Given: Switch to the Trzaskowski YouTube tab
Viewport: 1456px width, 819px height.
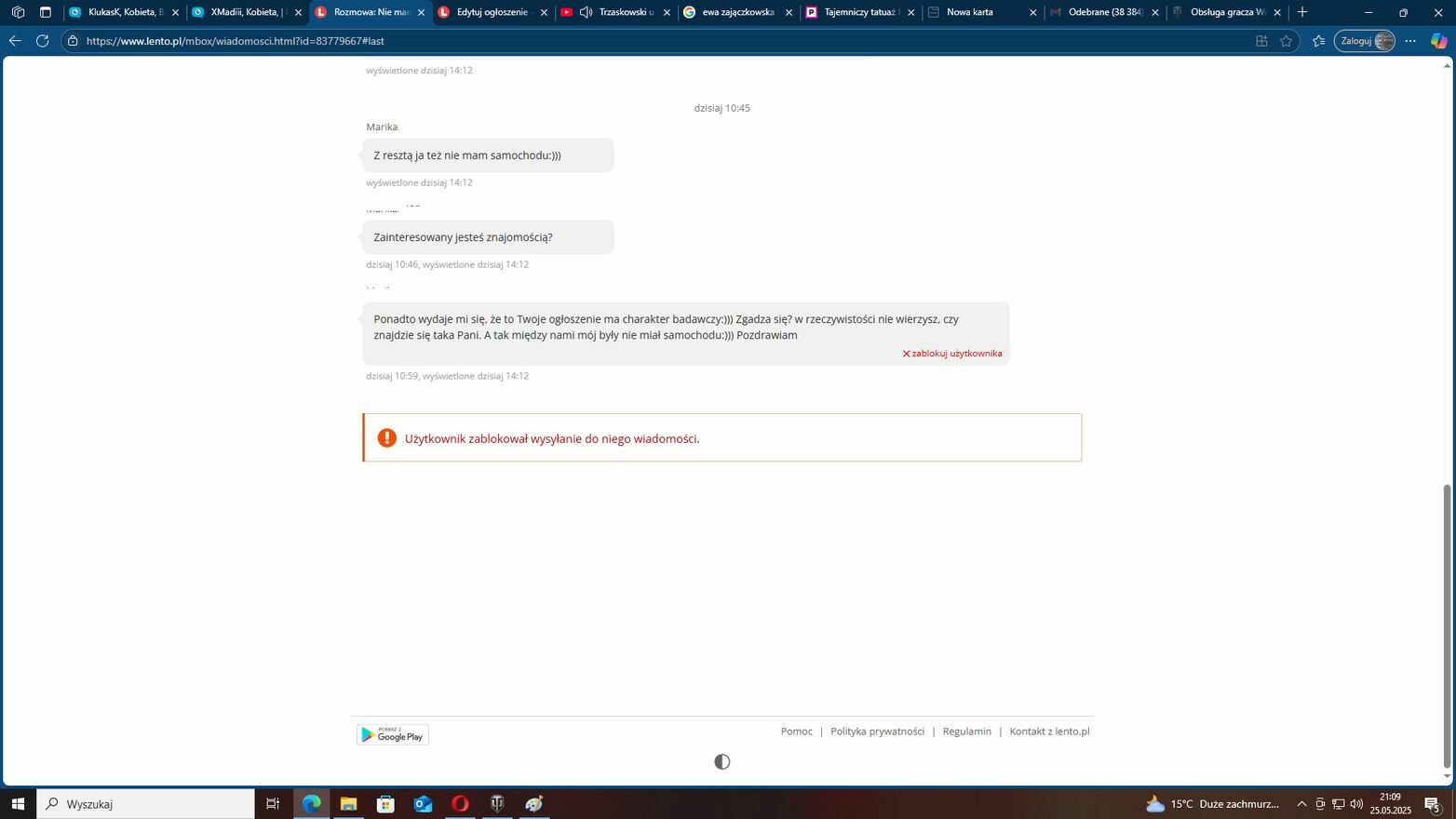Looking at the screenshot, I should coord(626,12).
